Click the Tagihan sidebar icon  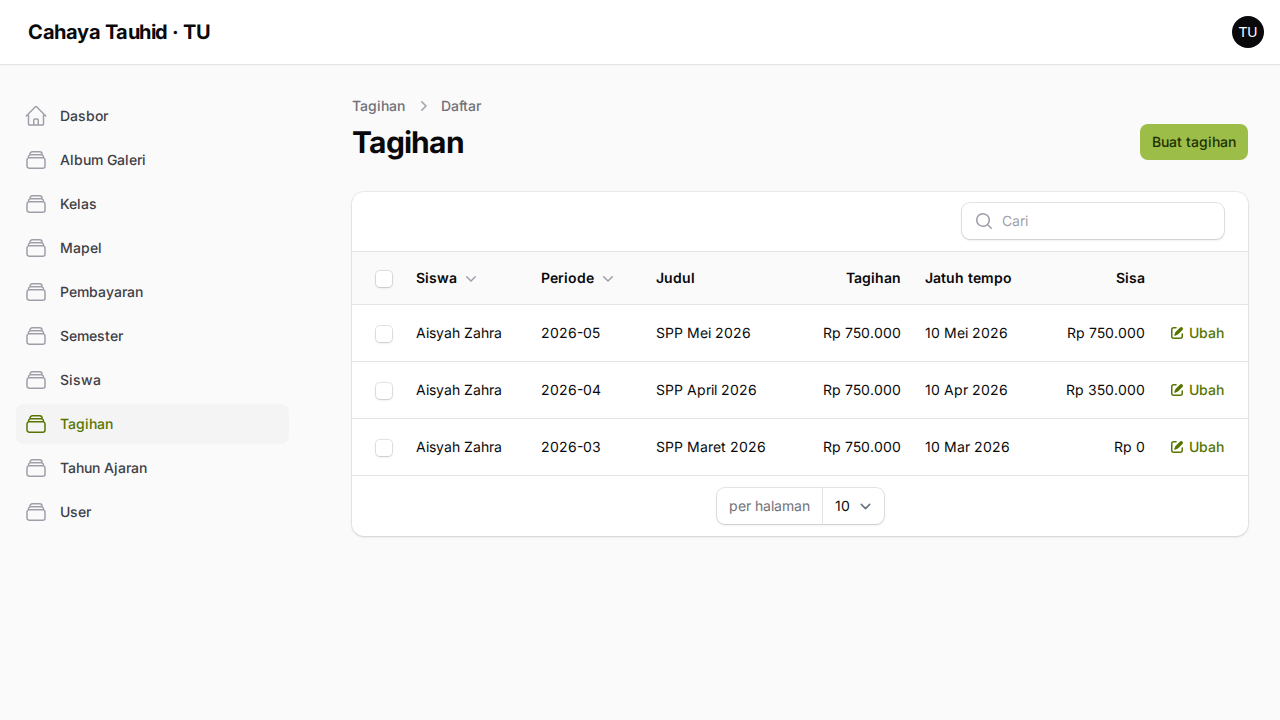36,424
